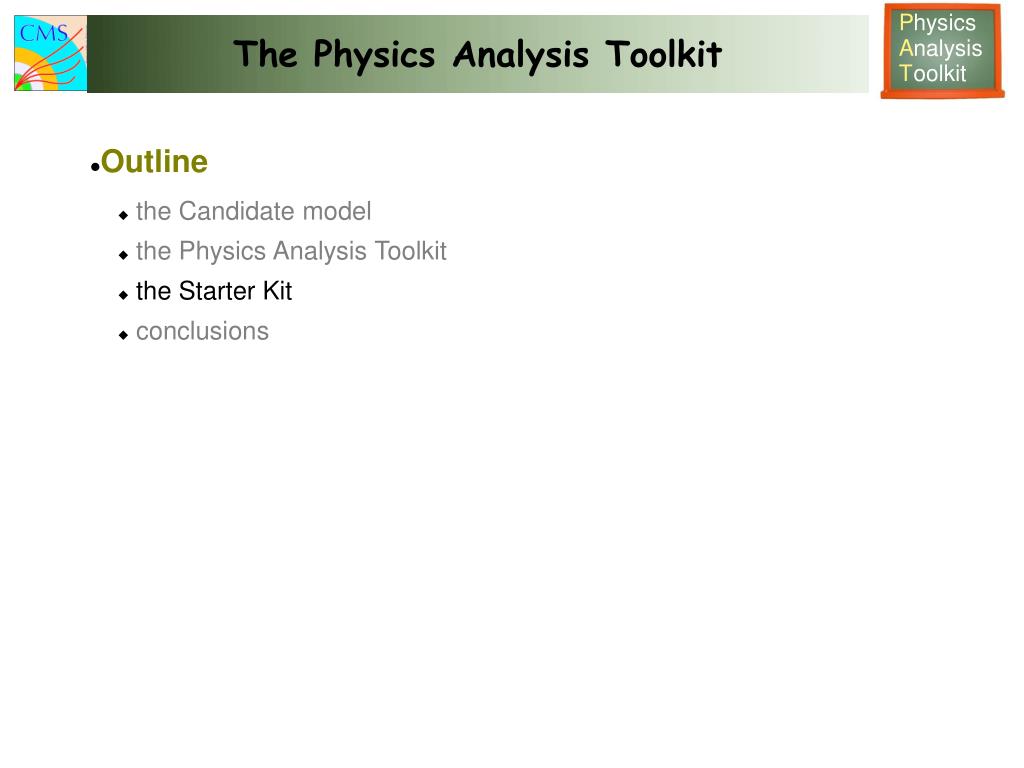Click the orange frame of the chalkboard logo

pos(942,95)
